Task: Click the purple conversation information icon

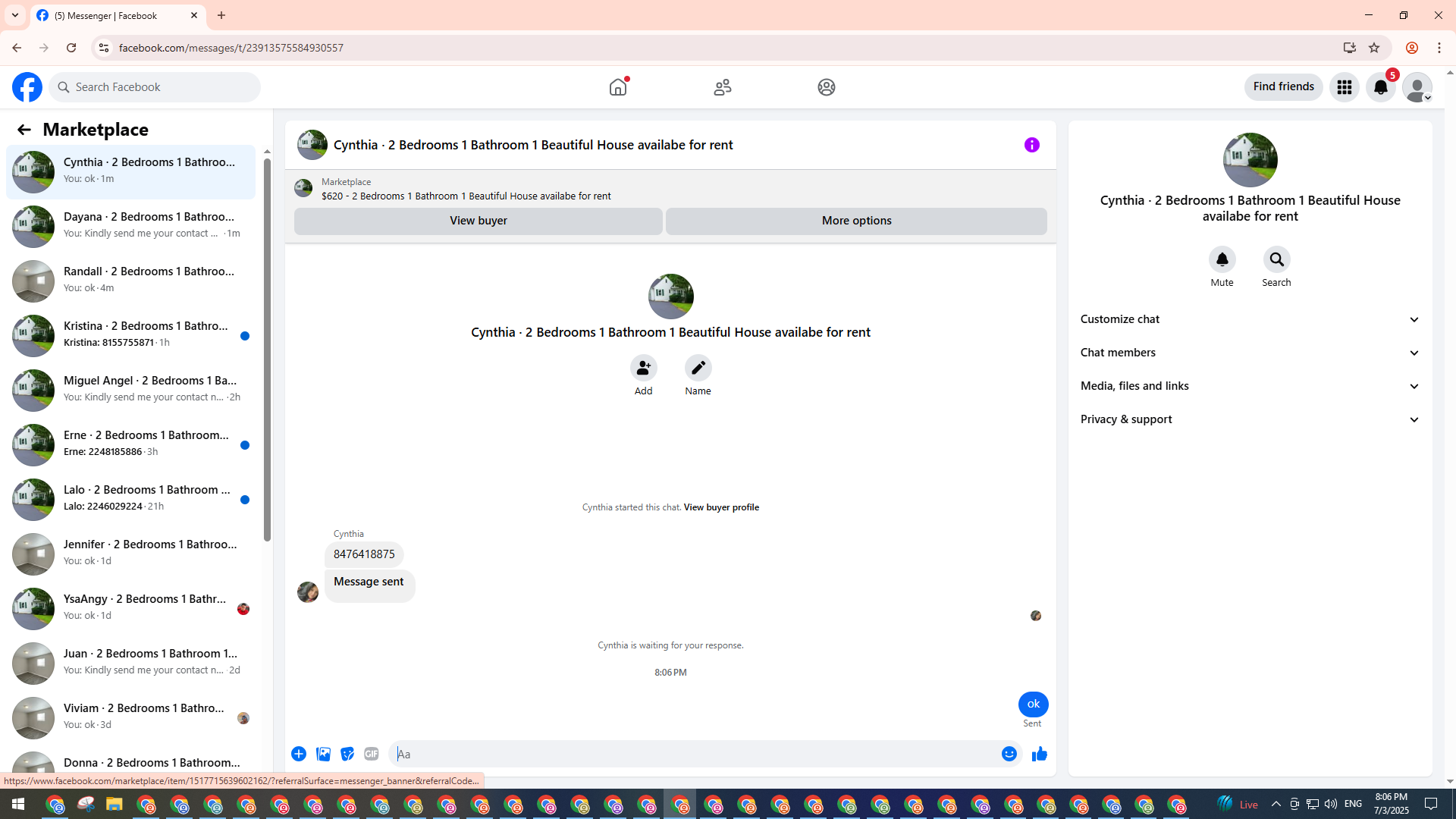Action: click(x=1031, y=145)
